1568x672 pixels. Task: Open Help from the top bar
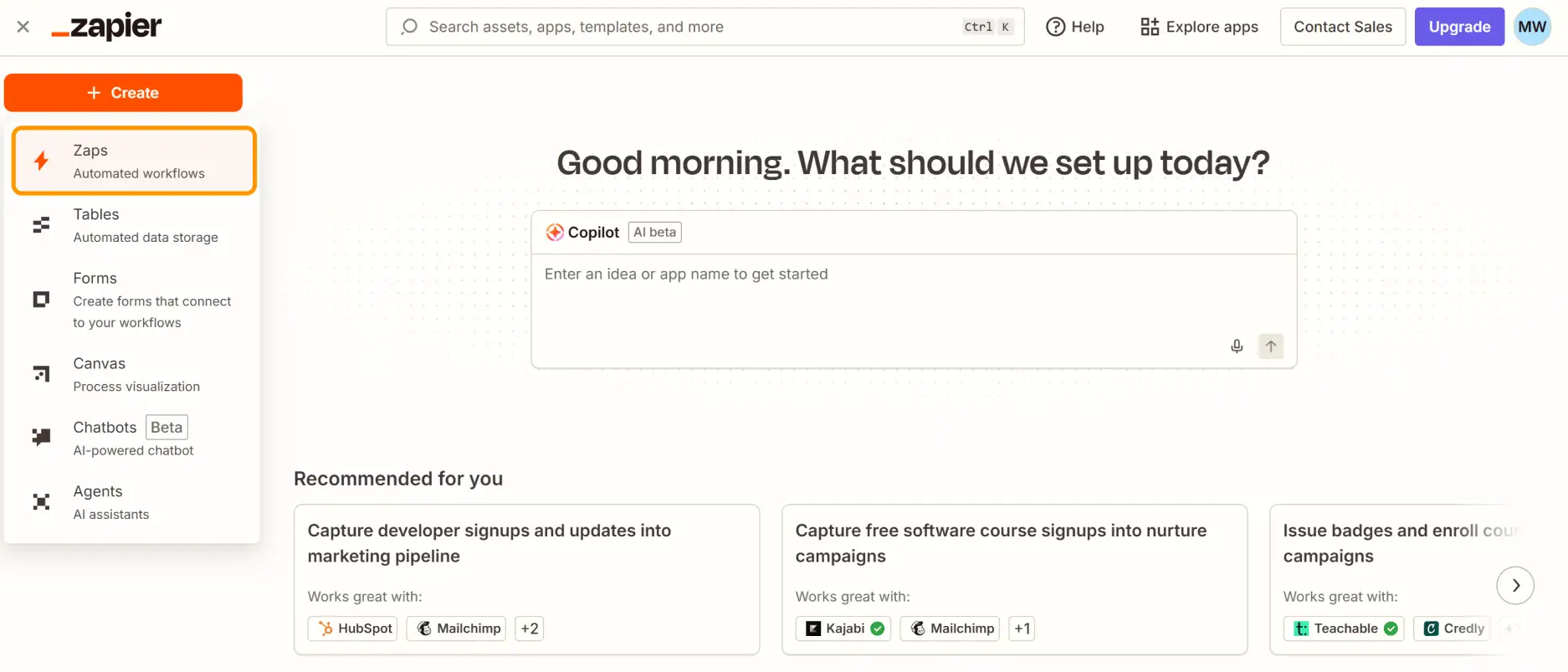click(1075, 27)
